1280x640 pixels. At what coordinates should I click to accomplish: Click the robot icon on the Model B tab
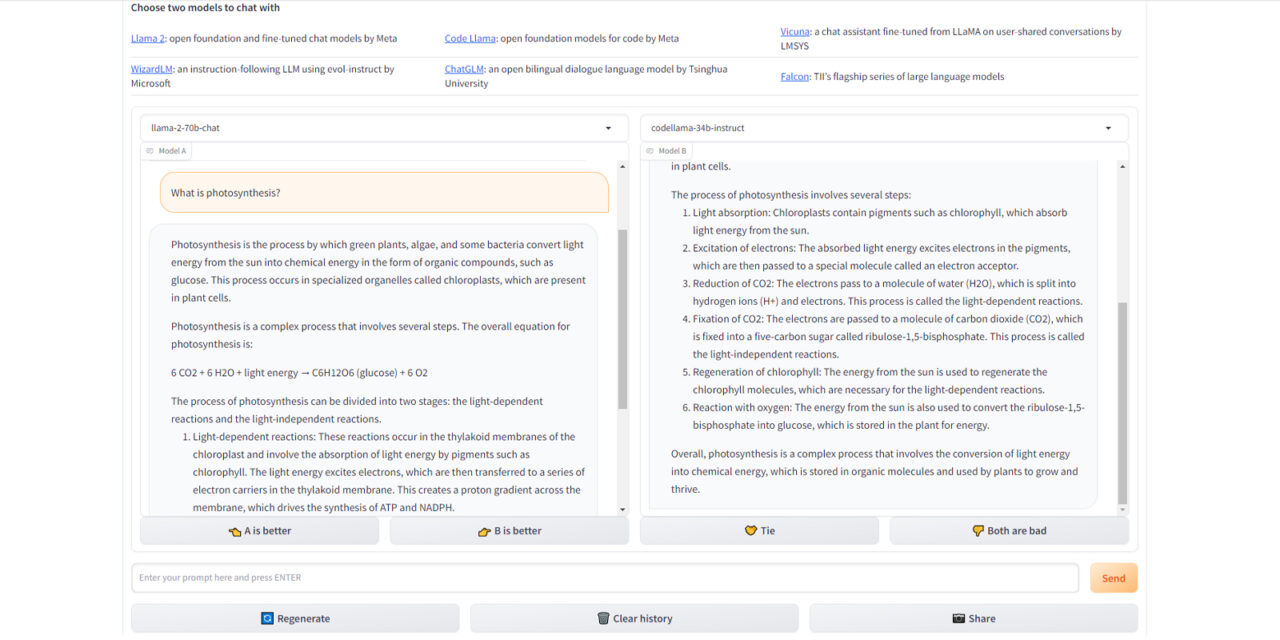point(651,150)
